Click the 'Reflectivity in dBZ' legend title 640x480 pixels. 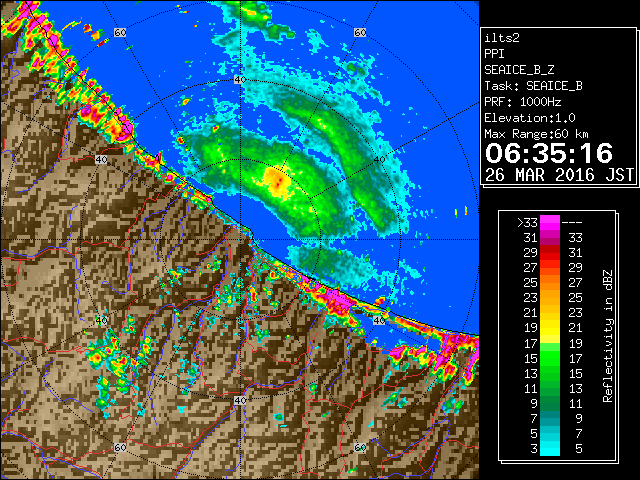tap(608, 336)
